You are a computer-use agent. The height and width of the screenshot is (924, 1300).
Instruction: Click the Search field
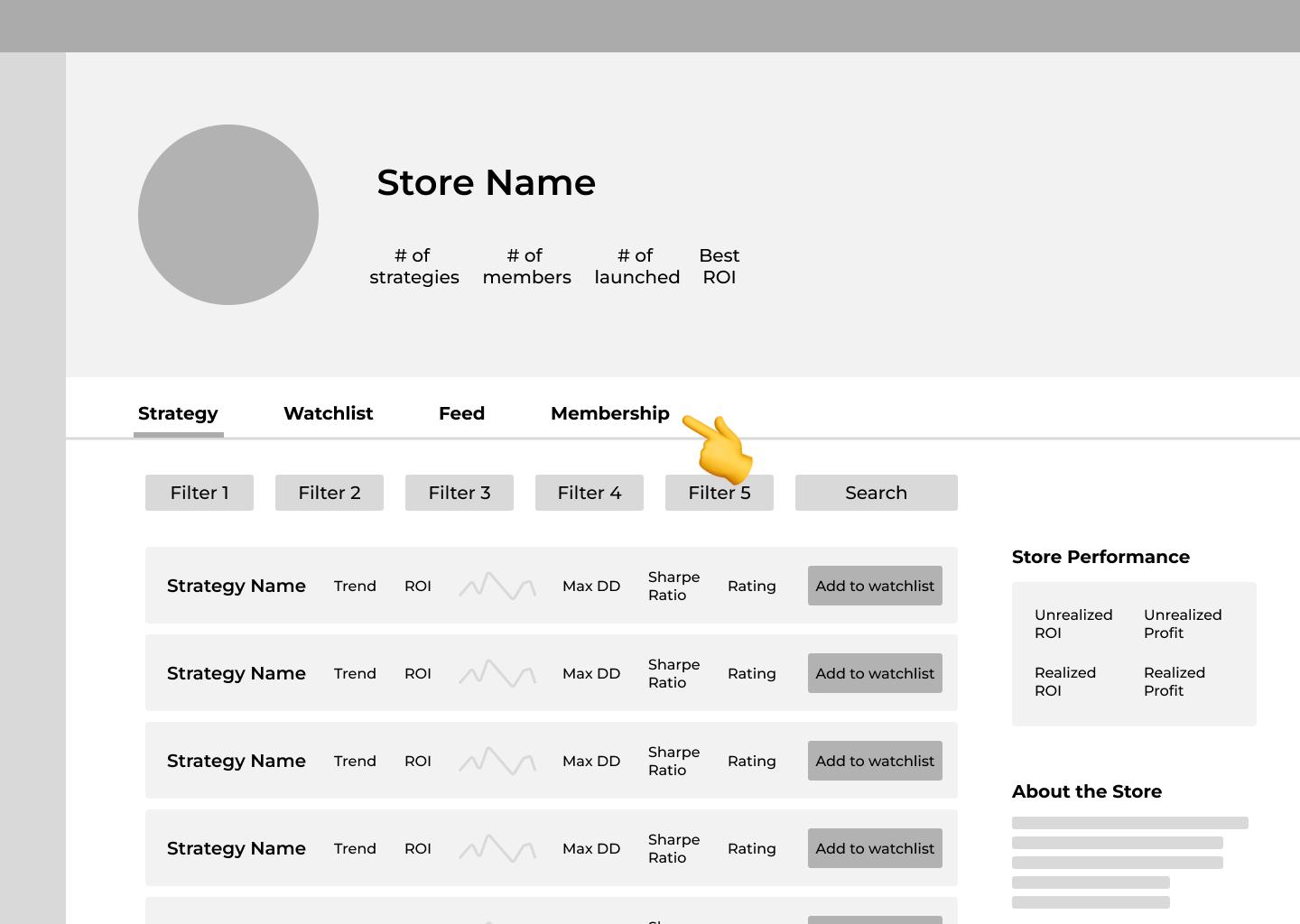[876, 493]
